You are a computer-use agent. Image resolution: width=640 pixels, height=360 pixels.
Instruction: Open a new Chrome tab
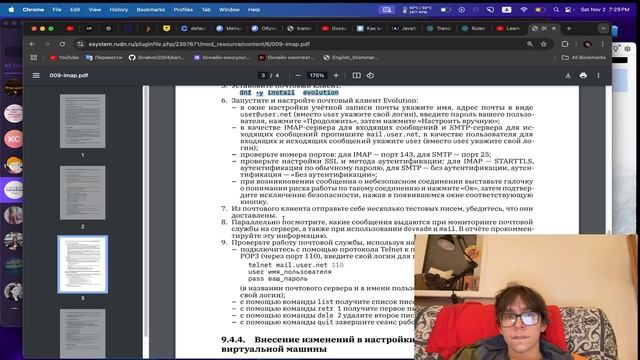[x=569, y=29]
